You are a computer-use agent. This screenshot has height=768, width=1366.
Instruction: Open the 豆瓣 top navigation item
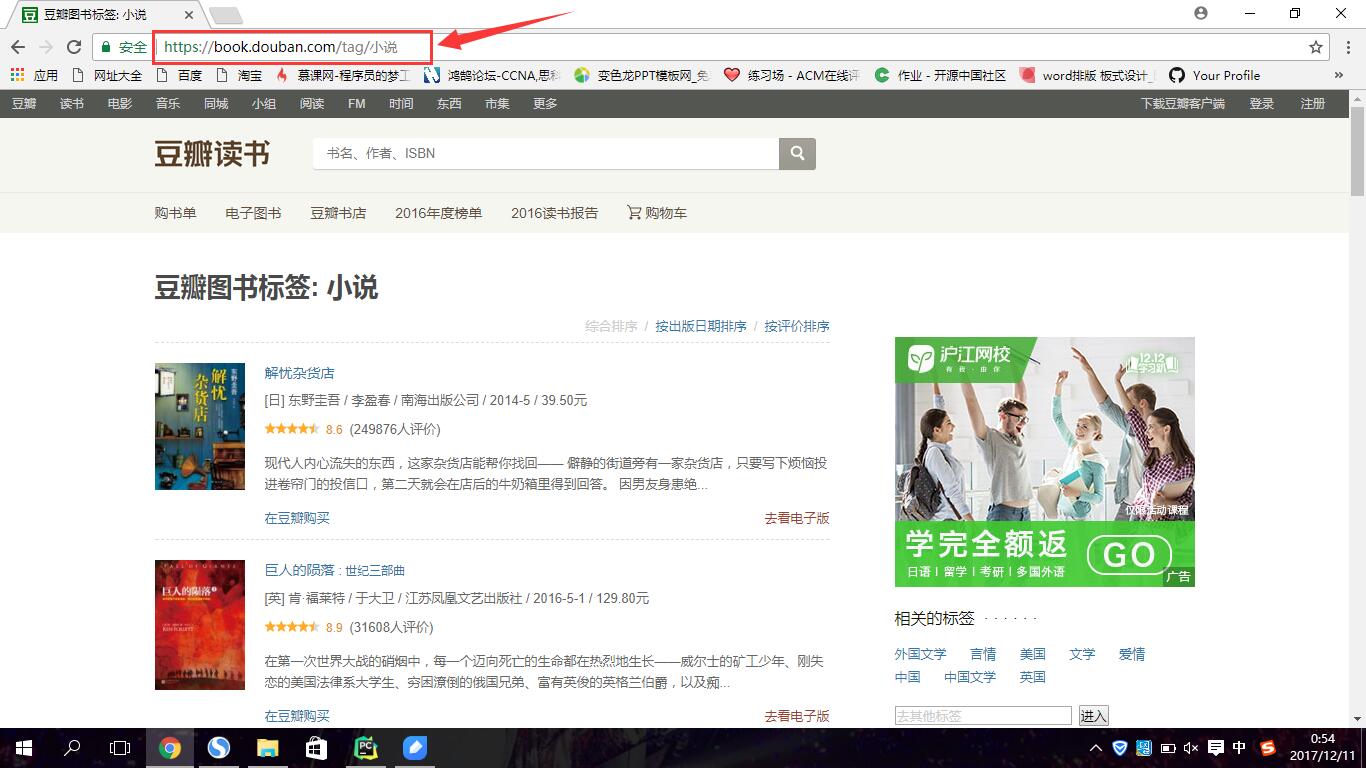[x=24, y=104]
